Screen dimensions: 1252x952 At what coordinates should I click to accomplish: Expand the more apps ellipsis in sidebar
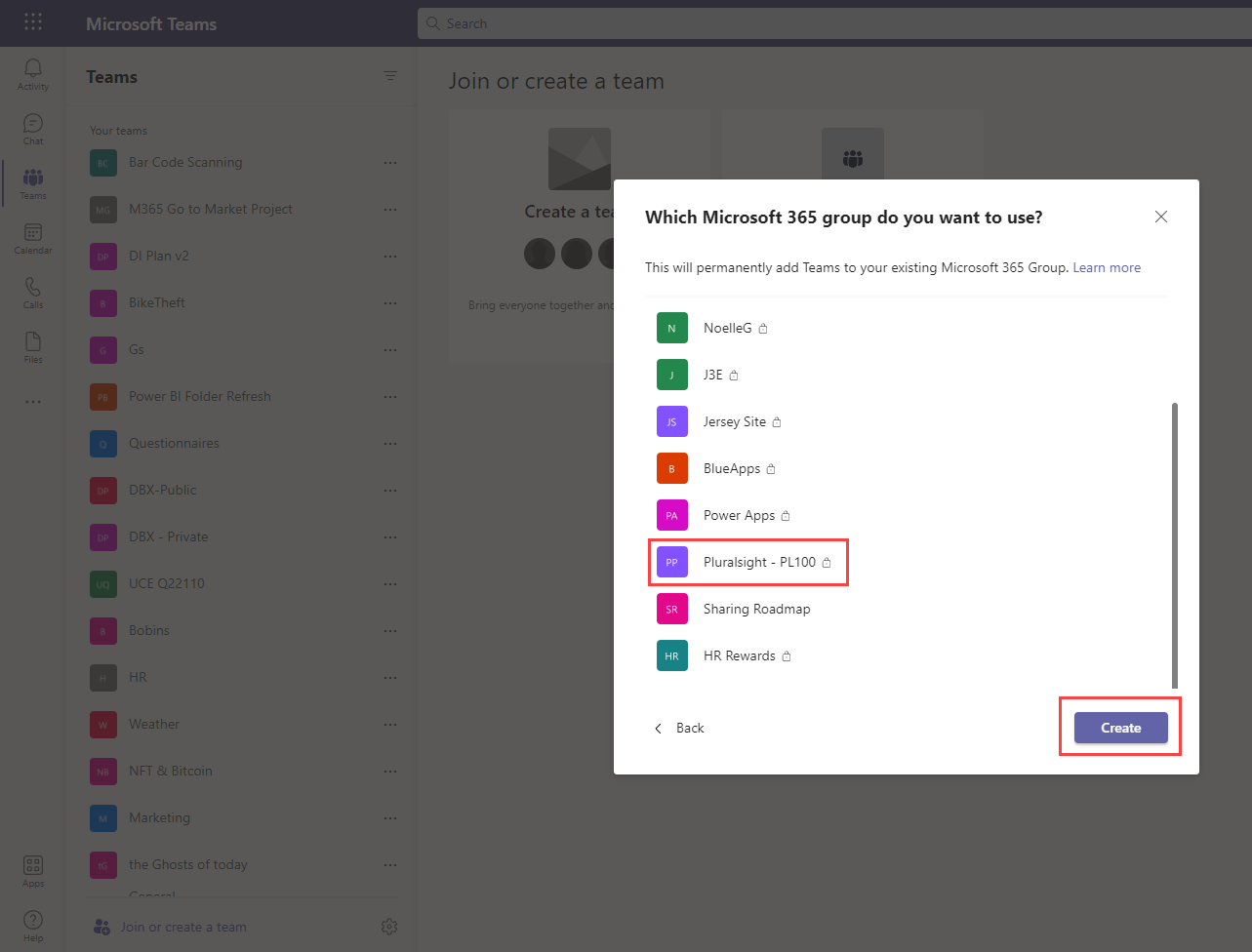[33, 402]
